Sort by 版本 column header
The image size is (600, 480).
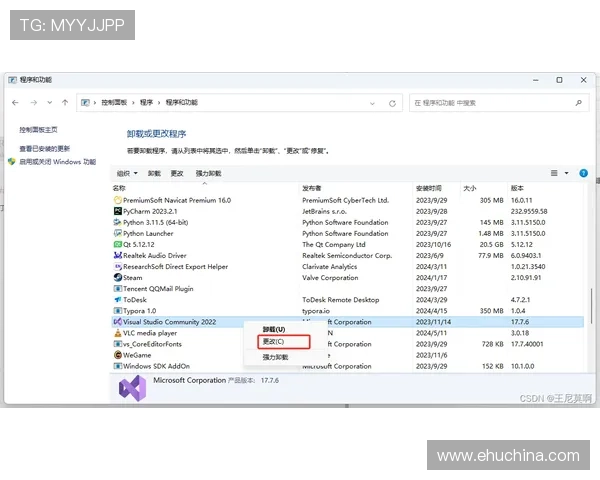[x=517, y=188]
